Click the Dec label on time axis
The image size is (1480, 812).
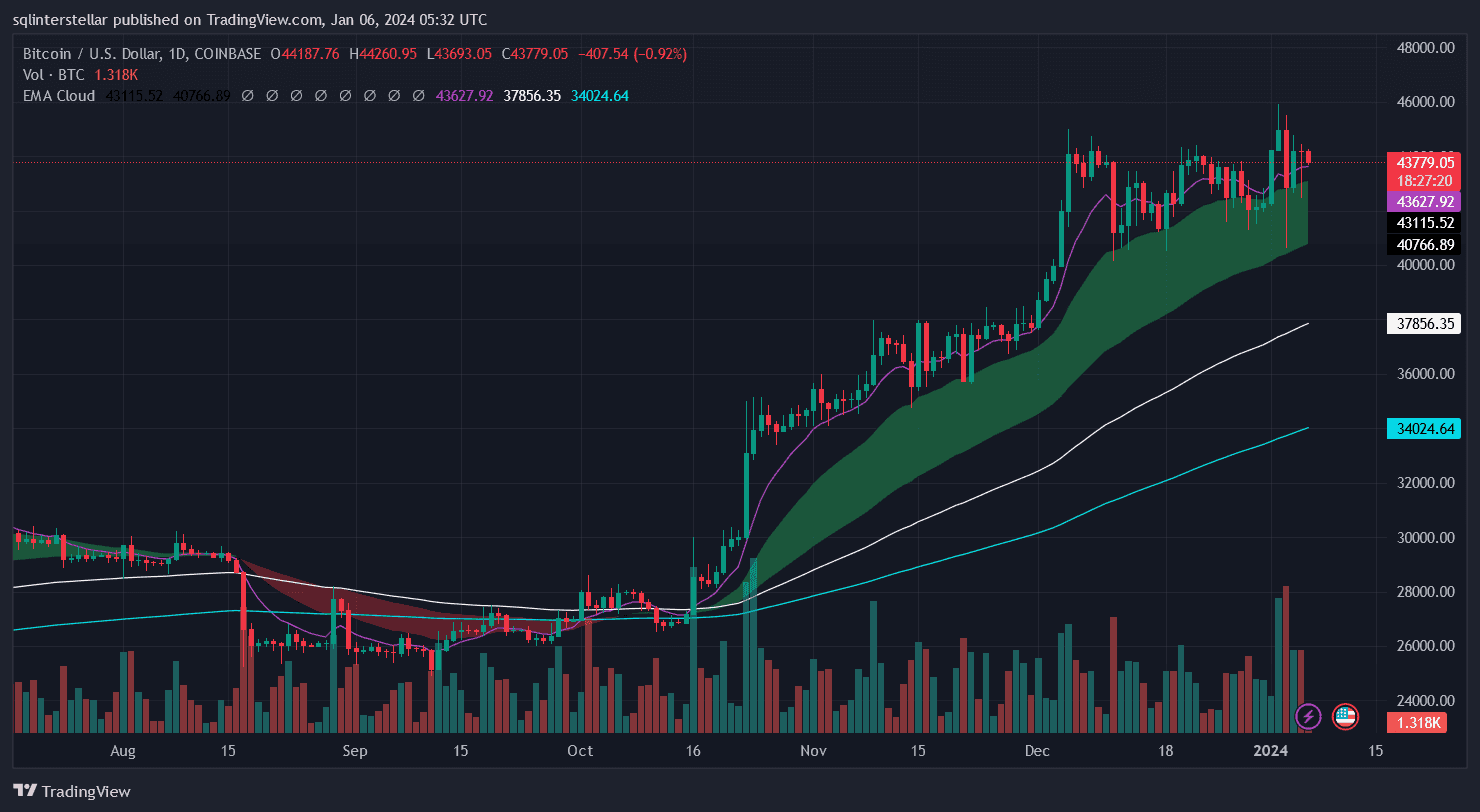1035,750
